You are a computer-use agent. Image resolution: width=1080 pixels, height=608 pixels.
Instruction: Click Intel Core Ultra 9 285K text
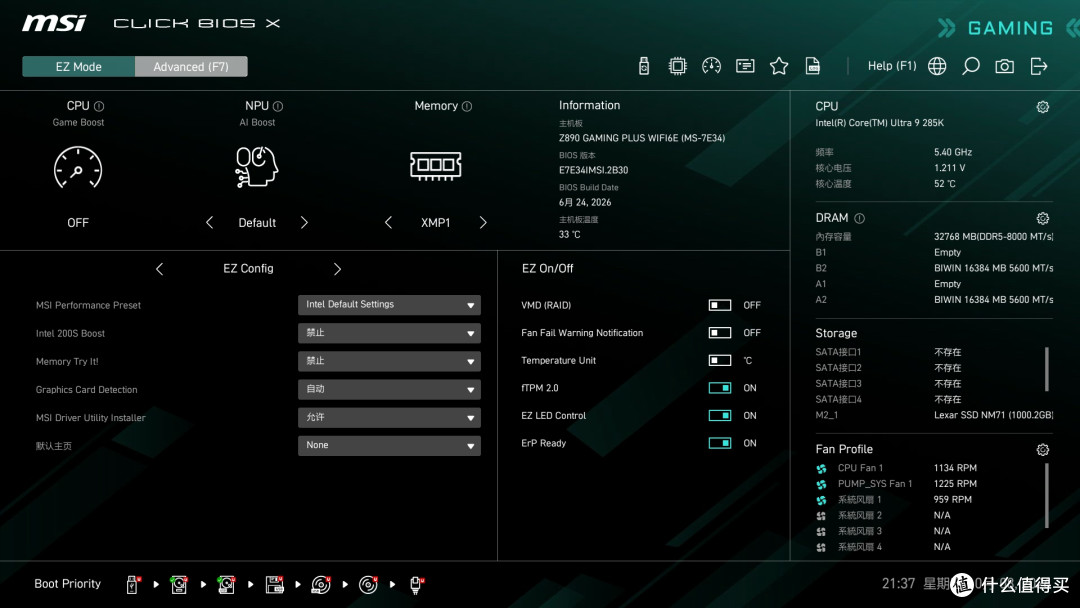click(x=880, y=123)
